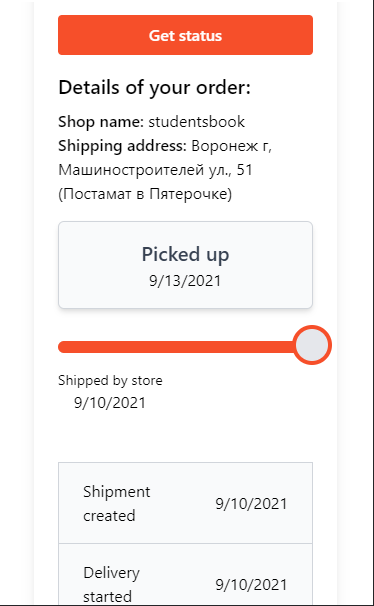Open the Picked up status card
This screenshot has height=606, width=374.
click(185, 265)
